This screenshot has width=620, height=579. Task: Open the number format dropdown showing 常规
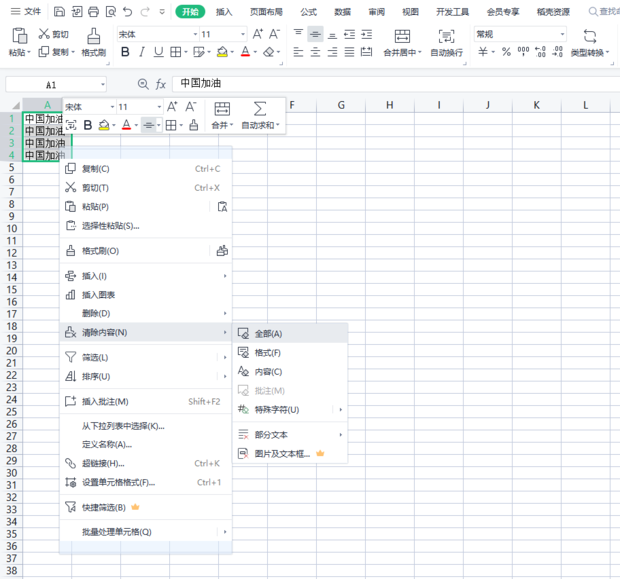(562, 34)
